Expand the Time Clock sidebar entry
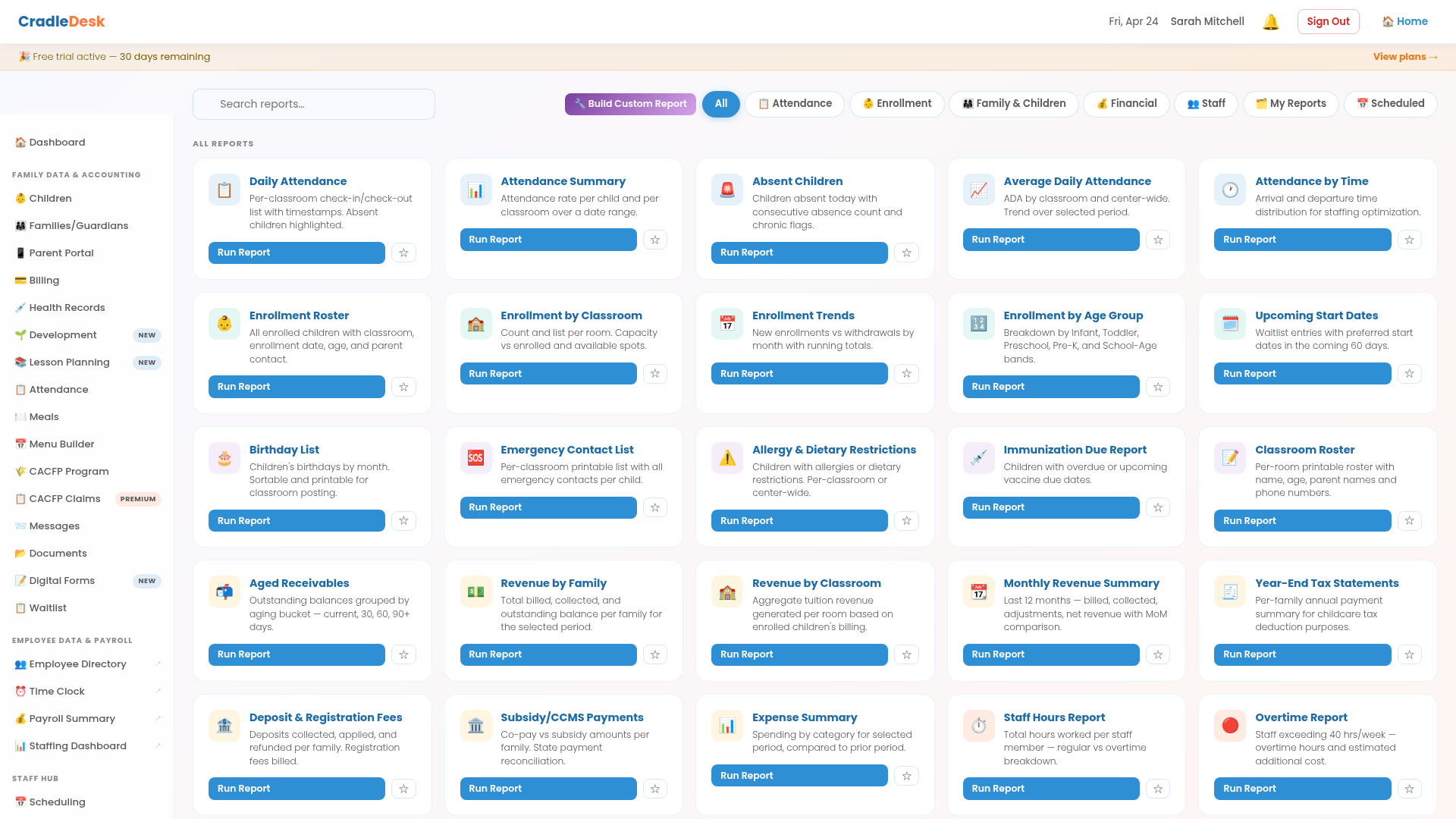 pos(158,692)
